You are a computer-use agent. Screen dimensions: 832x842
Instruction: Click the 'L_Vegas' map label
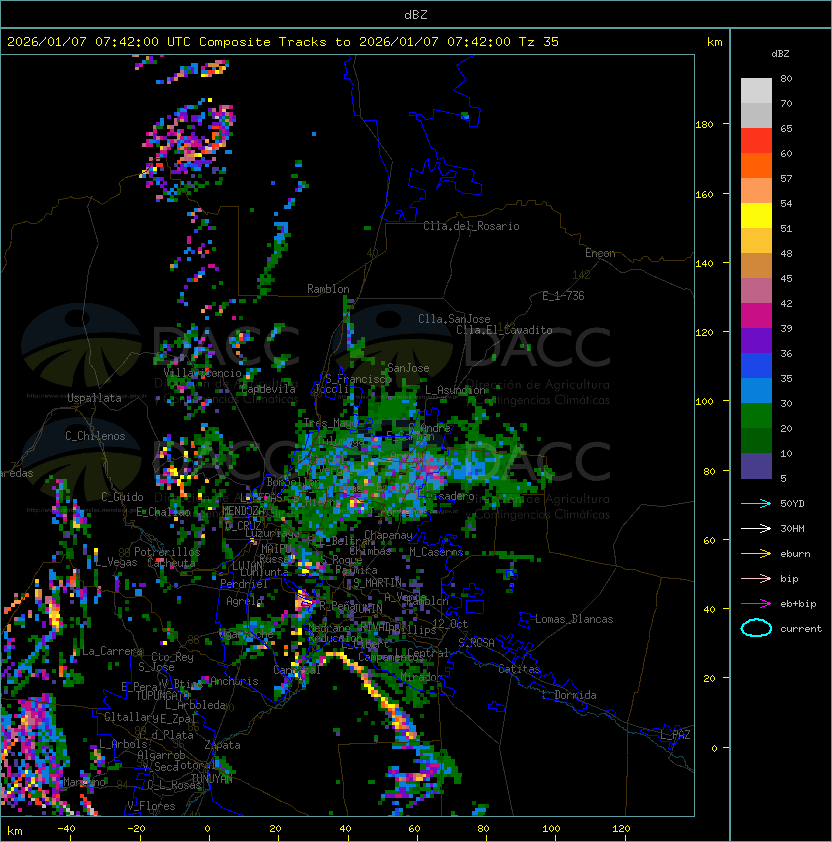(117, 562)
